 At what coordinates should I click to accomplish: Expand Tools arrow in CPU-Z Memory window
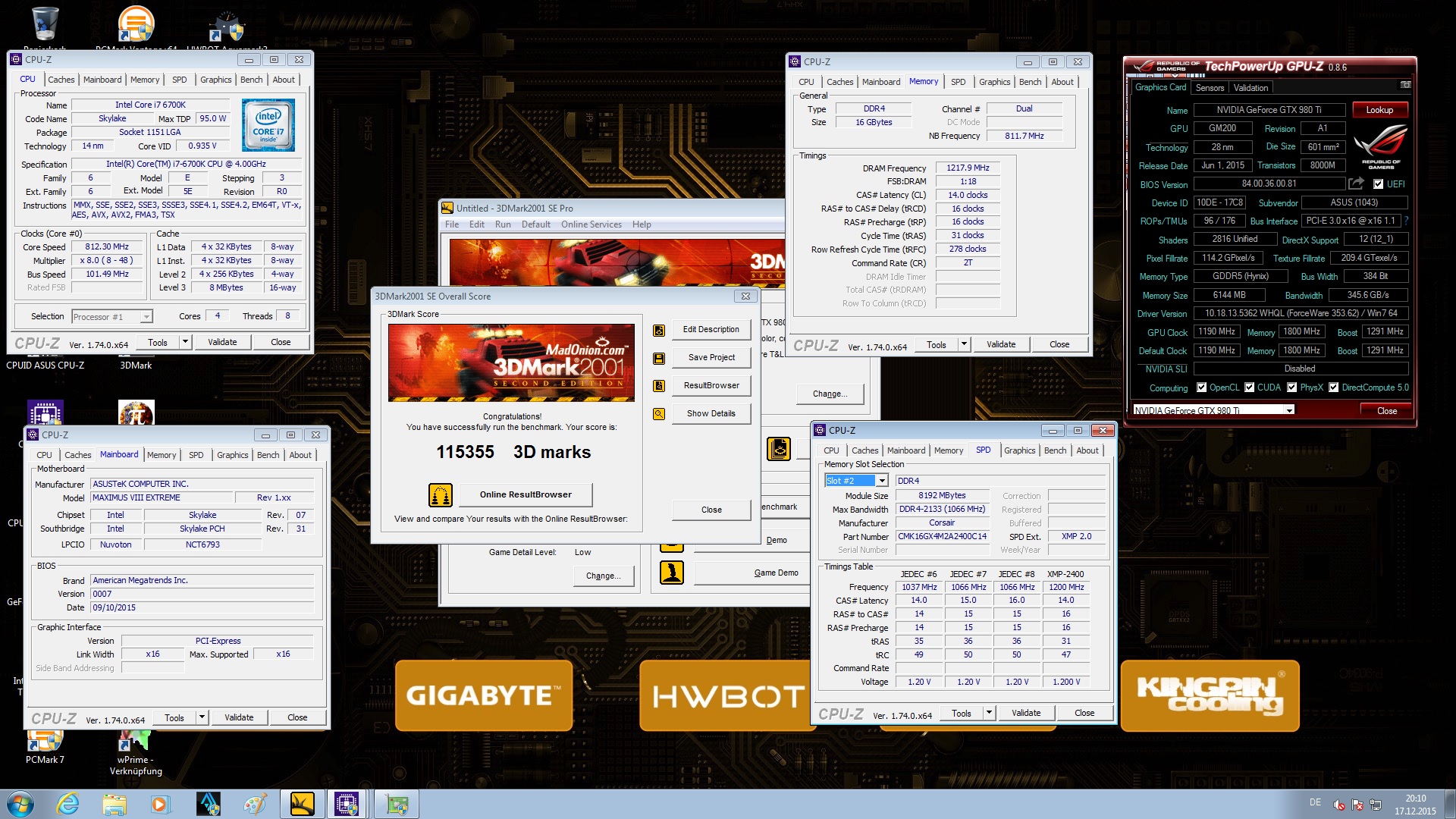coord(963,345)
